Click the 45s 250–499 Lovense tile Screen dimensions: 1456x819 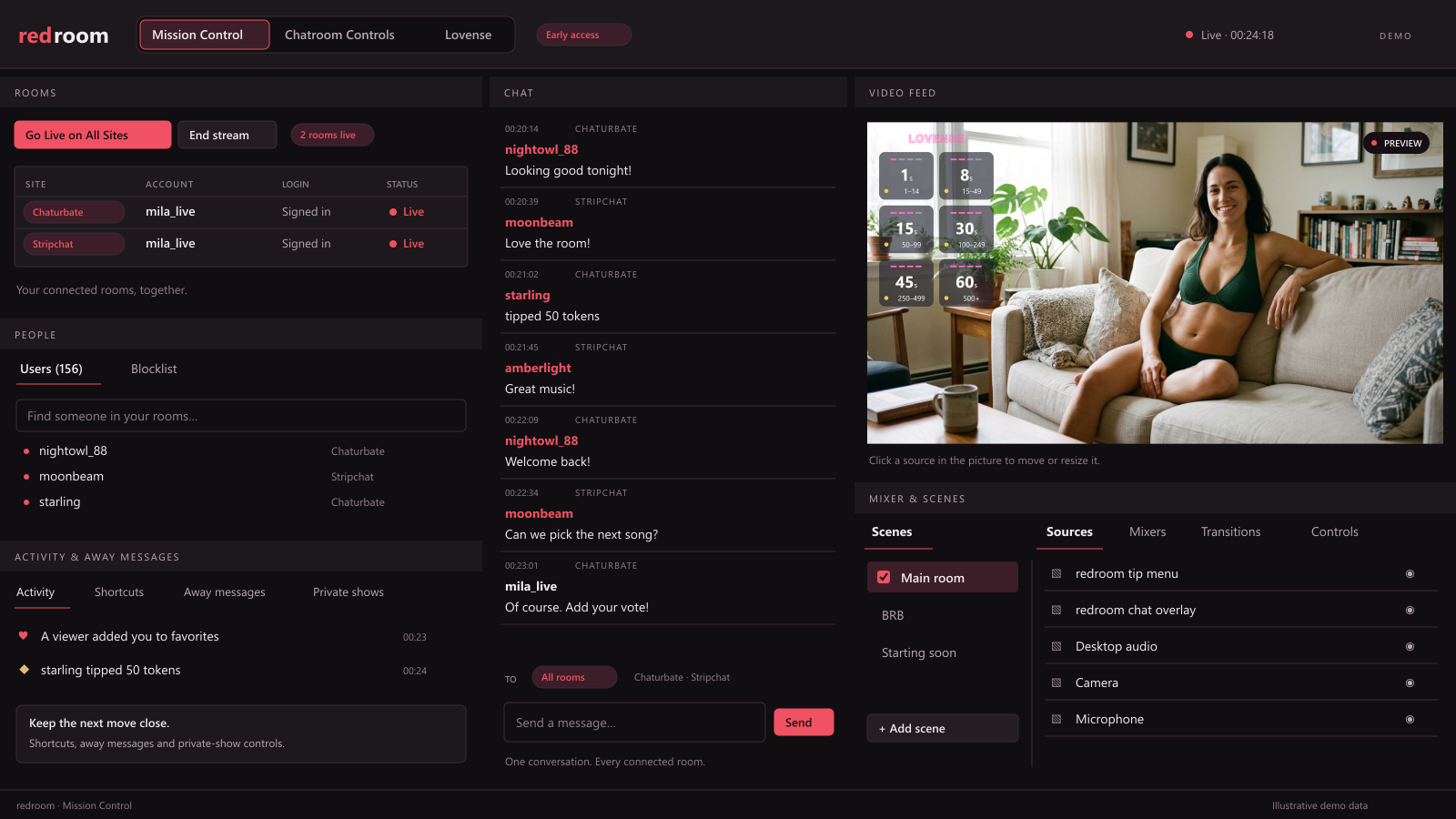click(906, 283)
